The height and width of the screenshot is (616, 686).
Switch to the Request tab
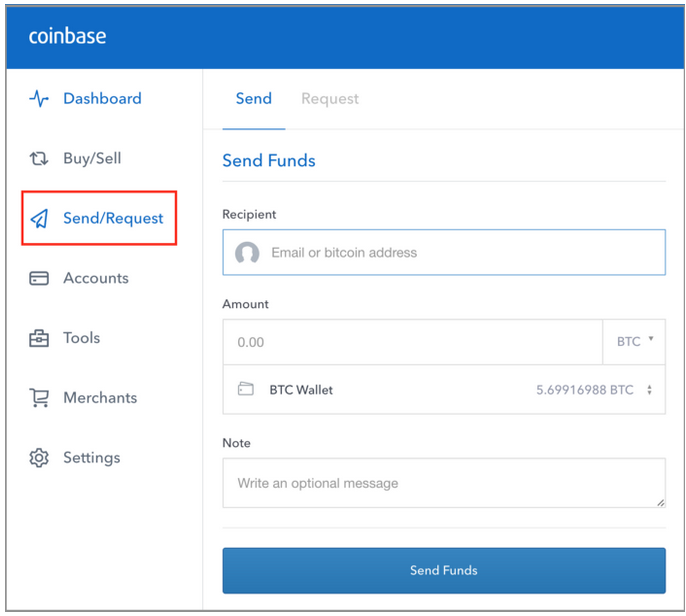330,99
